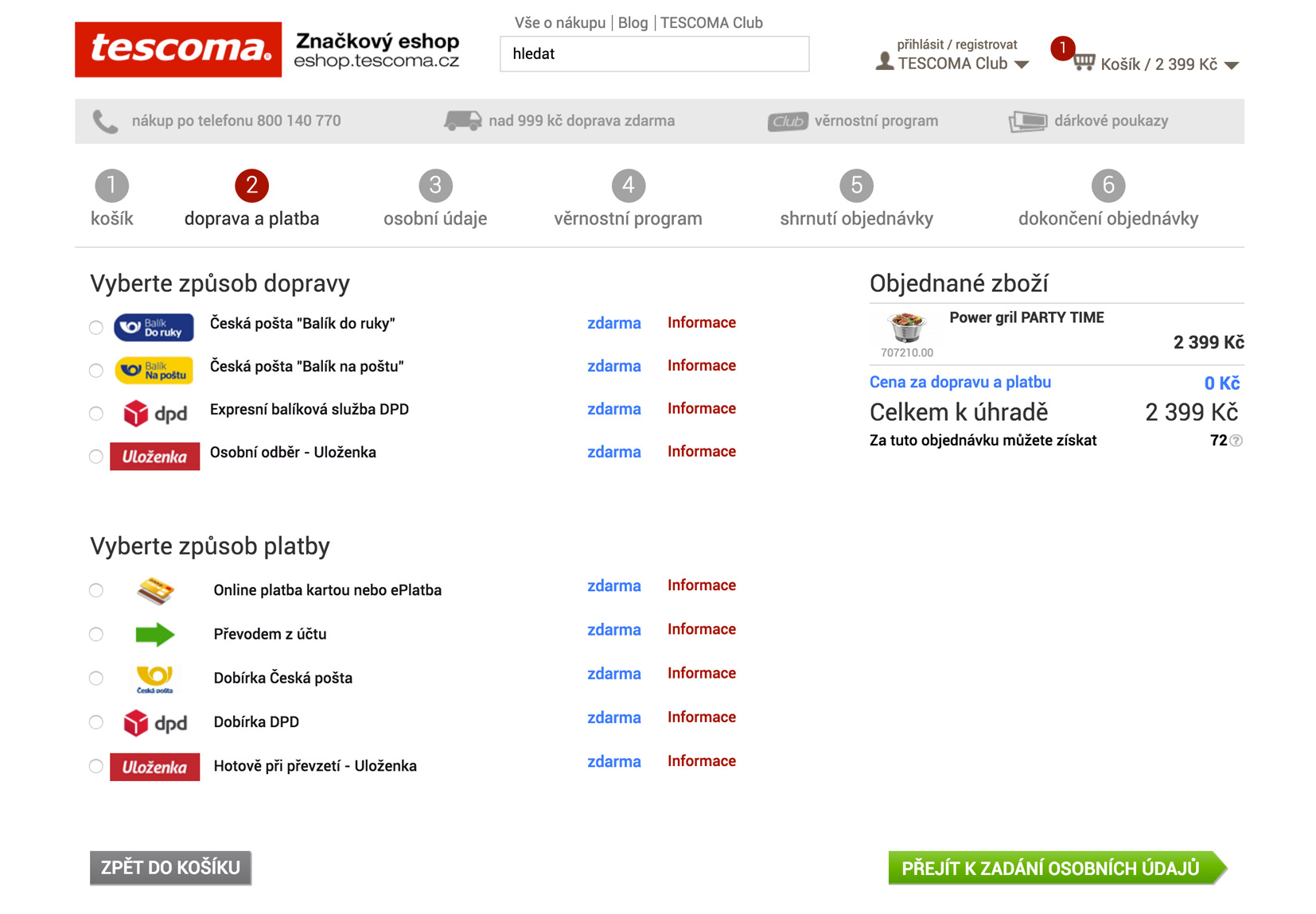Open Informace for Dobírka Česká pošta

point(702,673)
